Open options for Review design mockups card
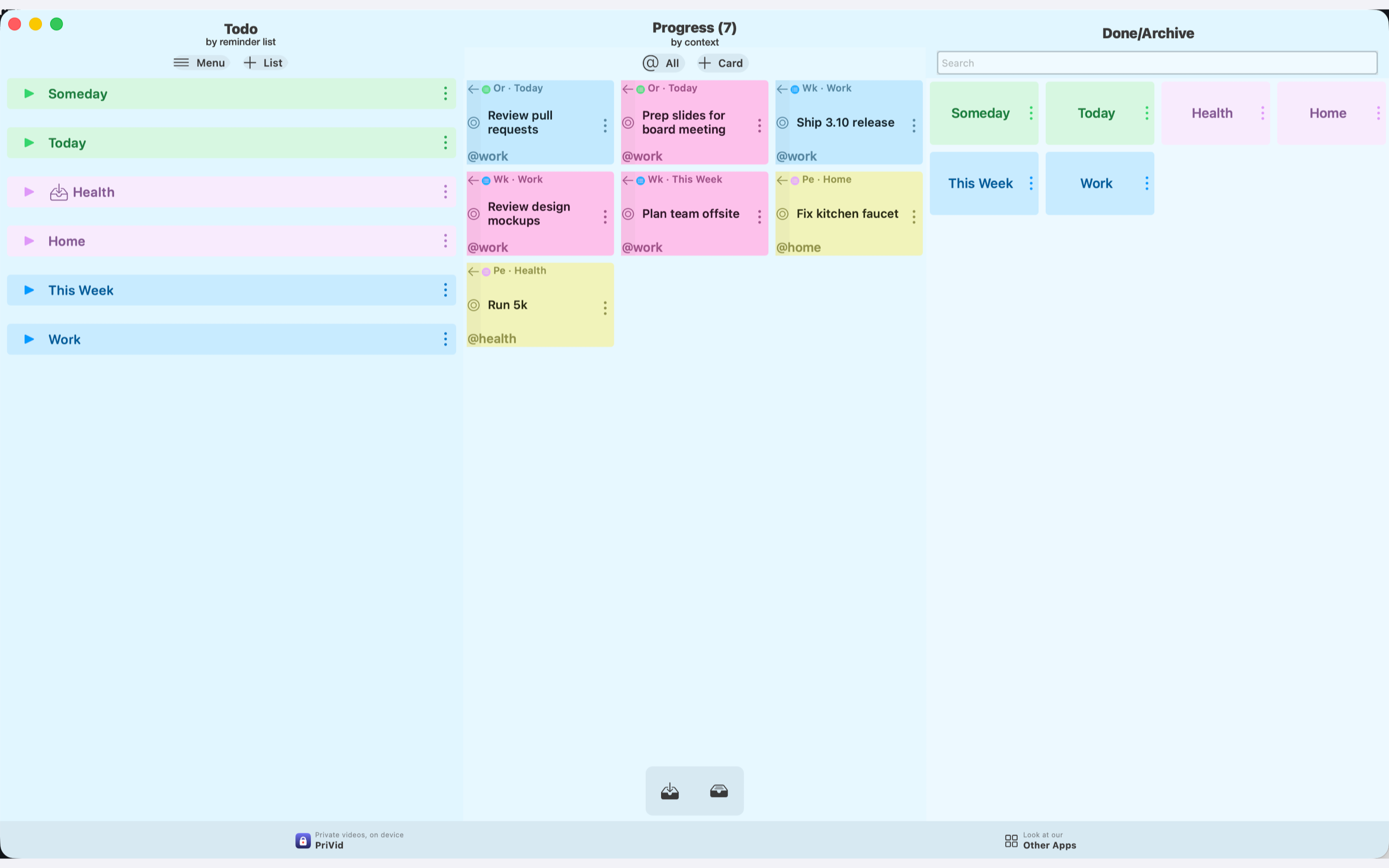The height and width of the screenshot is (868, 1389). [605, 217]
